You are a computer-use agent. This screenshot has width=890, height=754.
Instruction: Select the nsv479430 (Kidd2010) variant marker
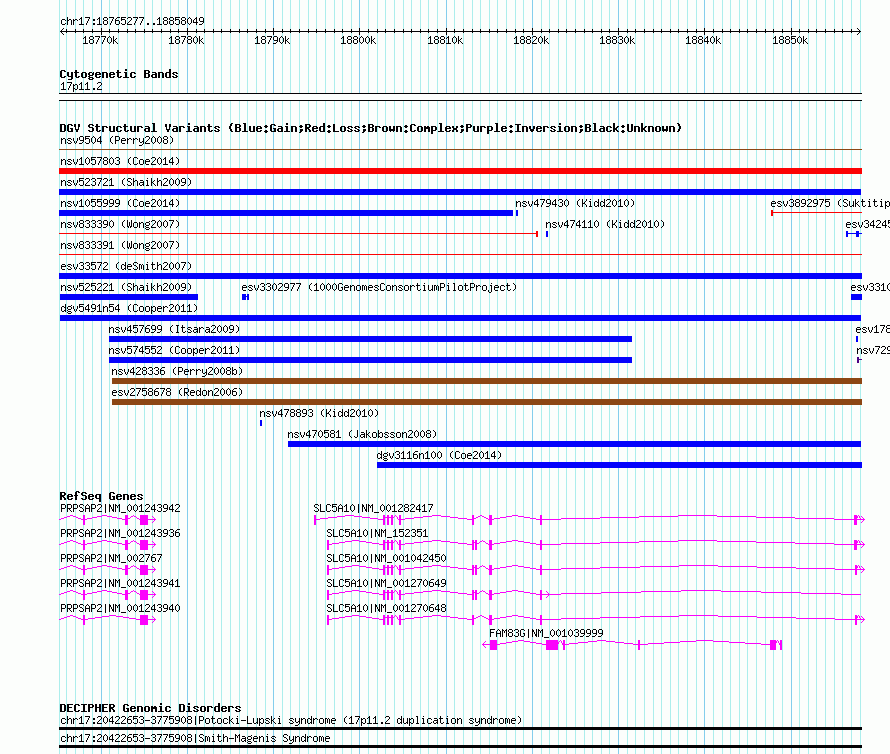(516, 213)
